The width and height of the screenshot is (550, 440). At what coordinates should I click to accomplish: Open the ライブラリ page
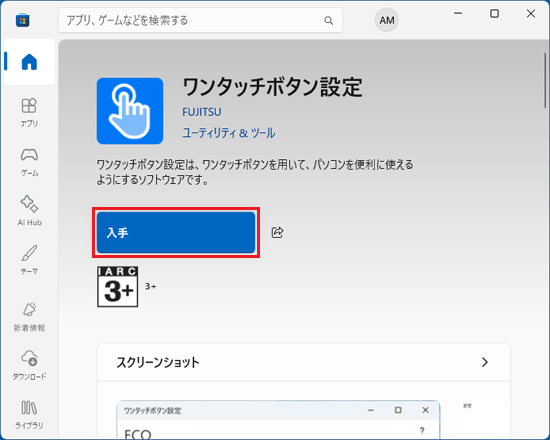(29, 414)
